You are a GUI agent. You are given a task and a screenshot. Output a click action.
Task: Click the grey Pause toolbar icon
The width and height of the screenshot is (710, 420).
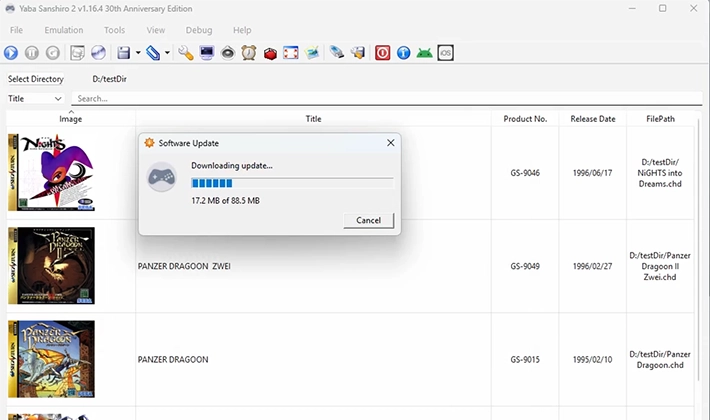(32, 53)
